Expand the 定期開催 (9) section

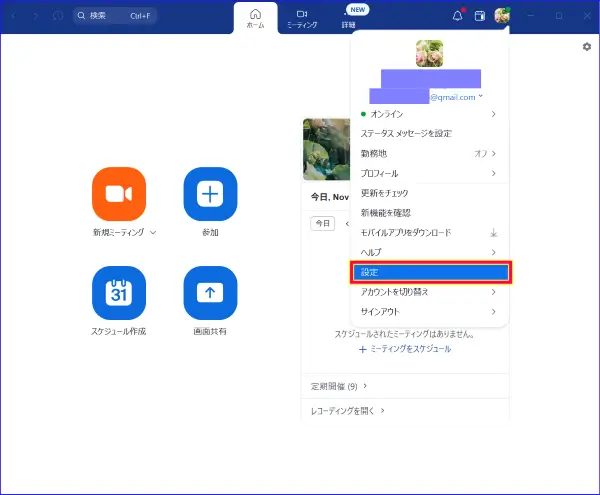point(339,386)
